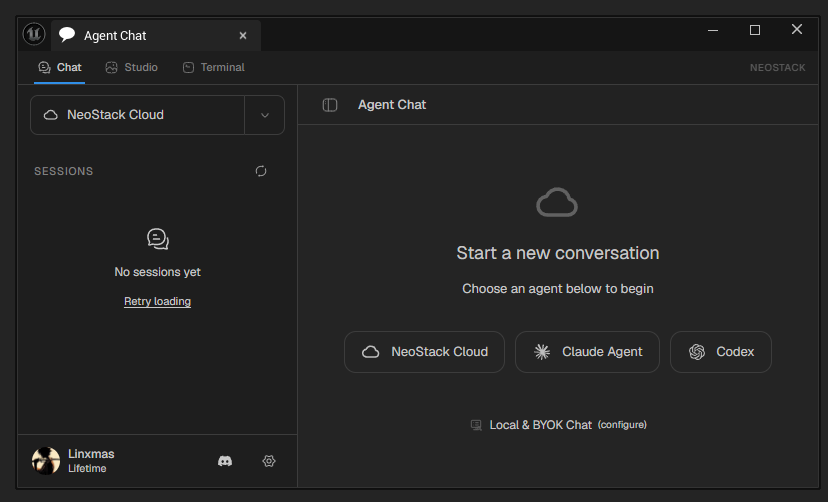The height and width of the screenshot is (502, 828).
Task: Click the No sessions yet text
Action: (157, 272)
